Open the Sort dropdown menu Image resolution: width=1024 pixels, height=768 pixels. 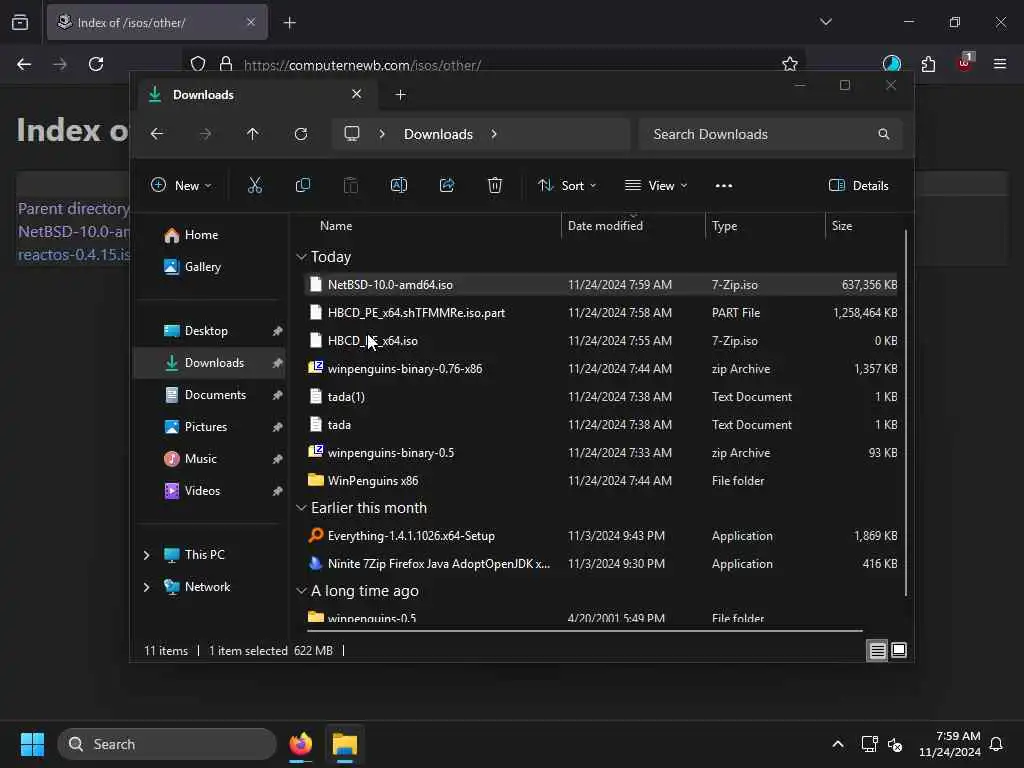tap(567, 185)
